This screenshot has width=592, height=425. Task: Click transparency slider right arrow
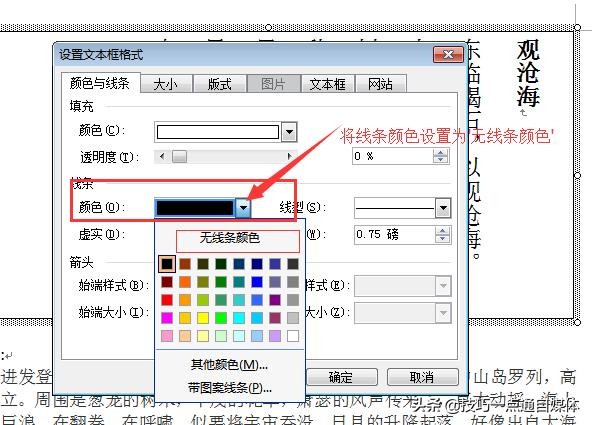(290, 156)
